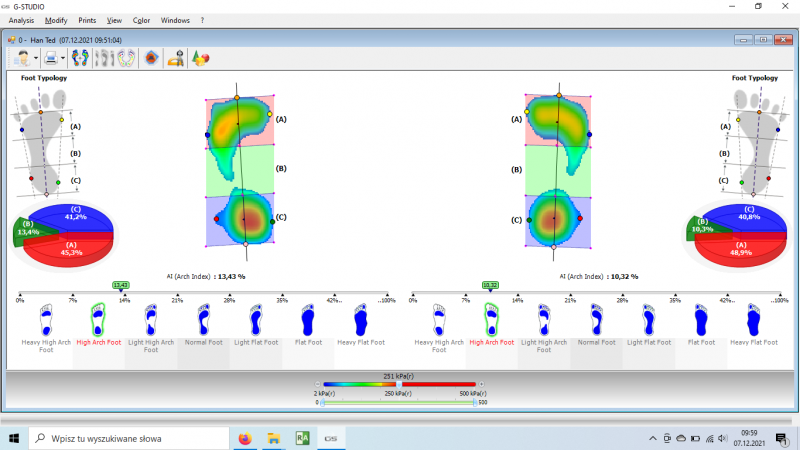800x450 pixels.
Task: Select the colored footprints pressure view icon
Action: point(81,58)
